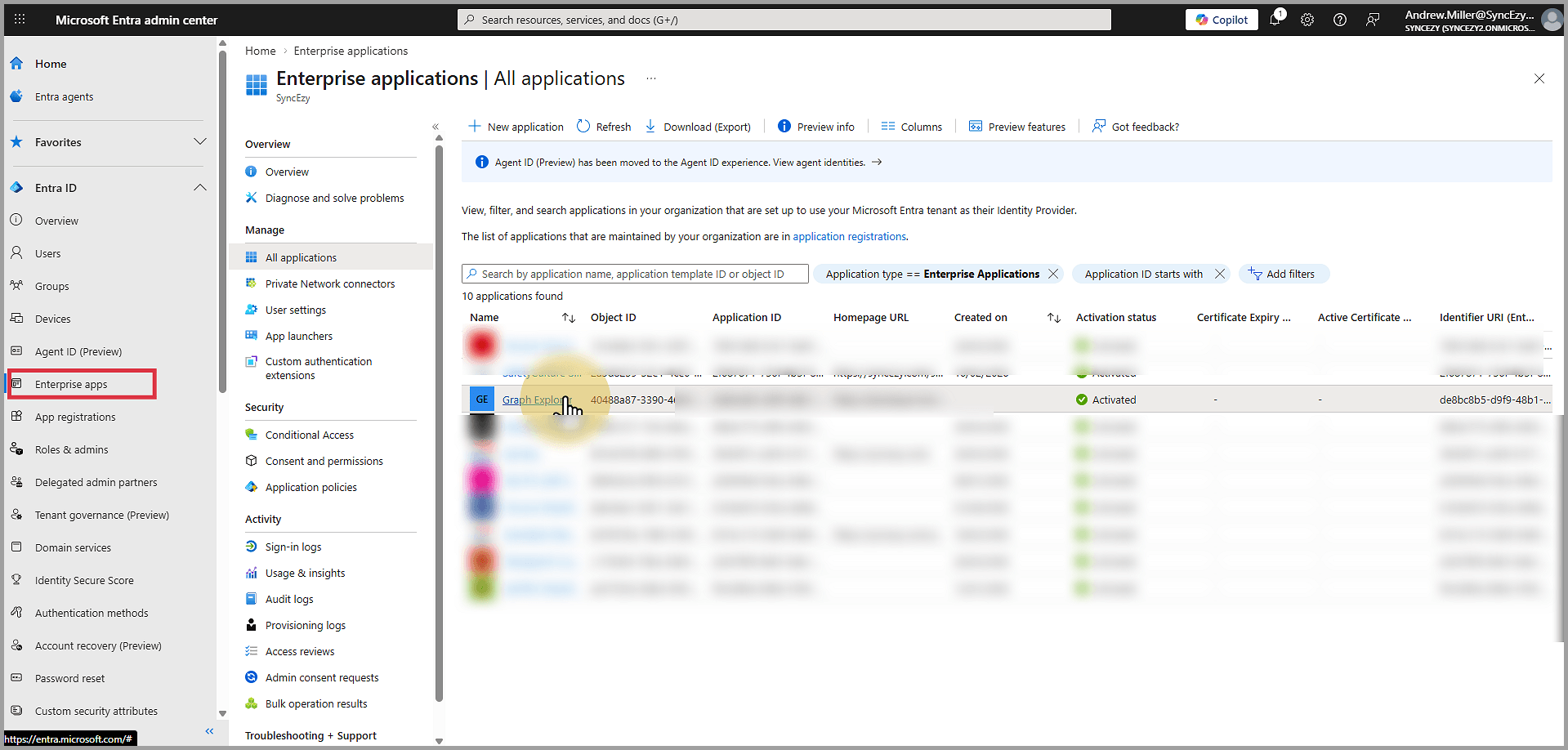View notifications bell icon
This screenshot has height=750, width=1568.
click(x=1275, y=20)
